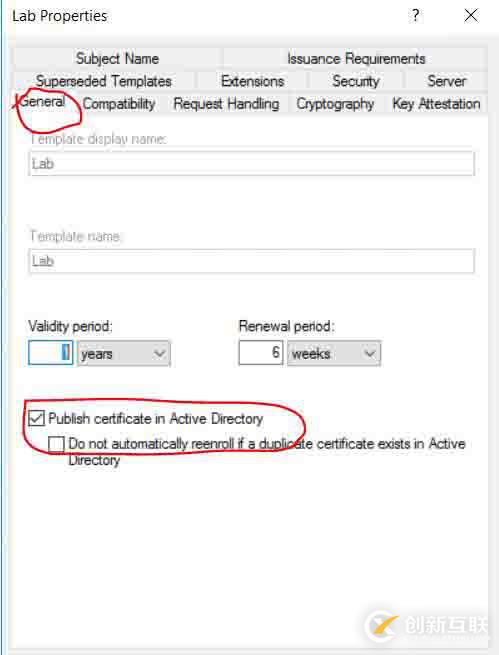Open the Server tab
This screenshot has width=499, height=655.
pyautogui.click(x=446, y=81)
